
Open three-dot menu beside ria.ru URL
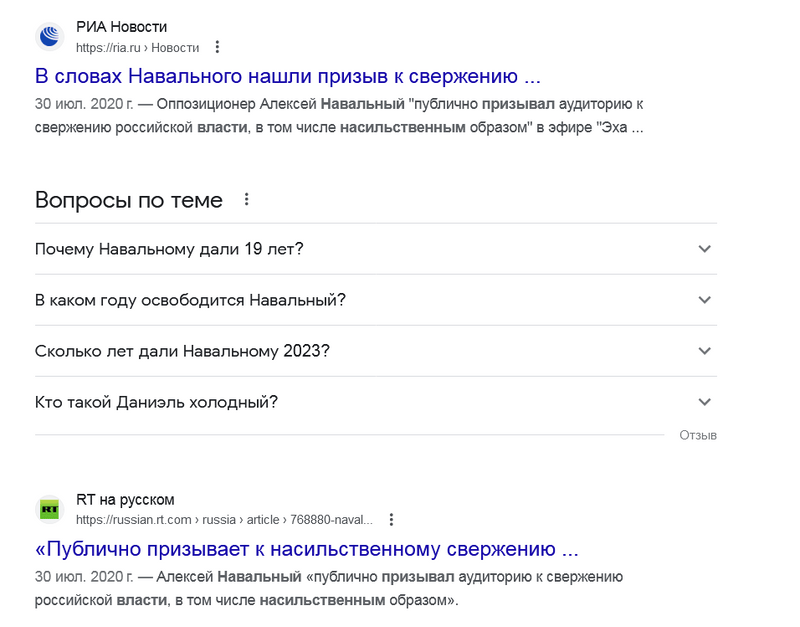pyautogui.click(x=218, y=47)
